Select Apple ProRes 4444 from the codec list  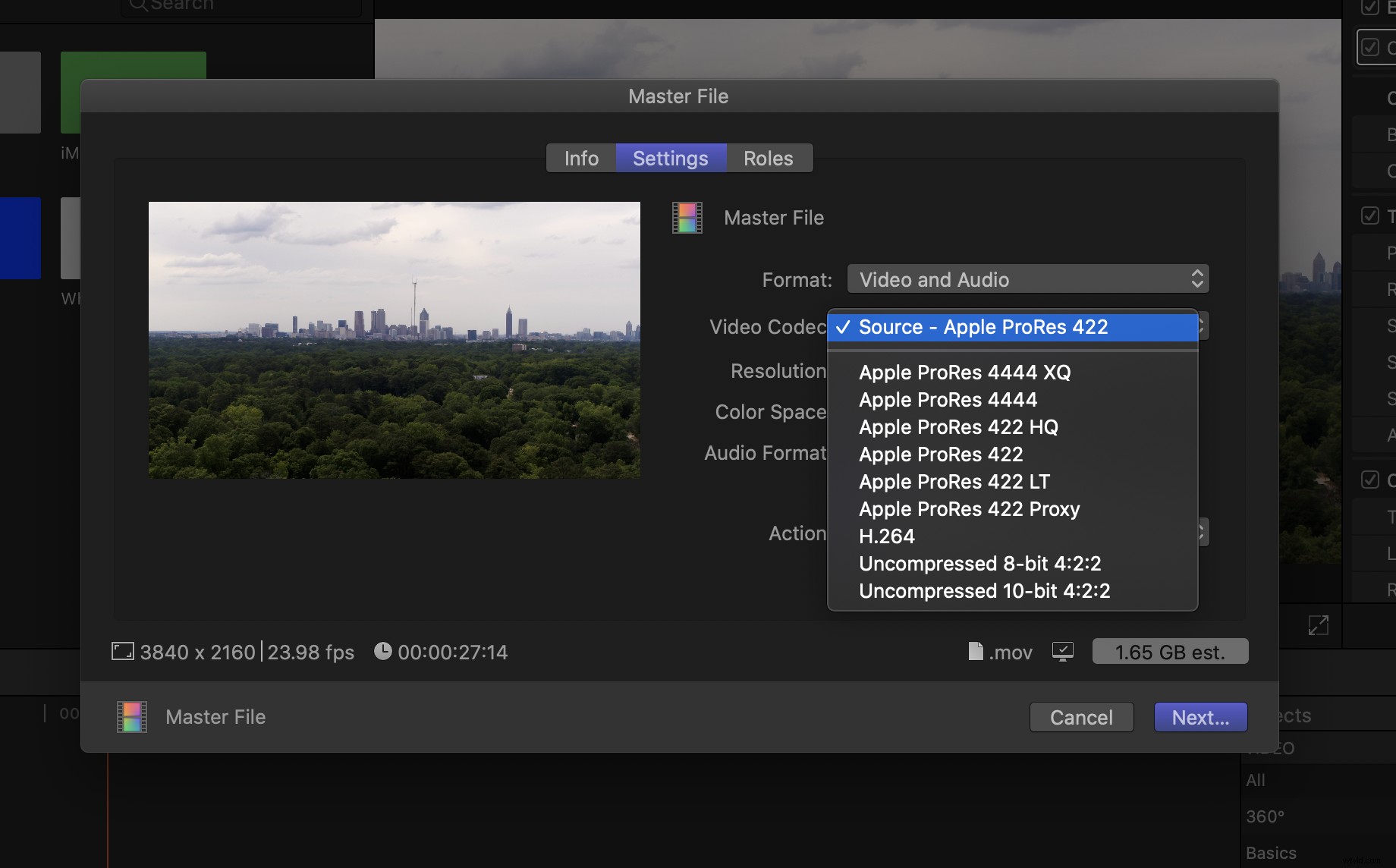948,400
